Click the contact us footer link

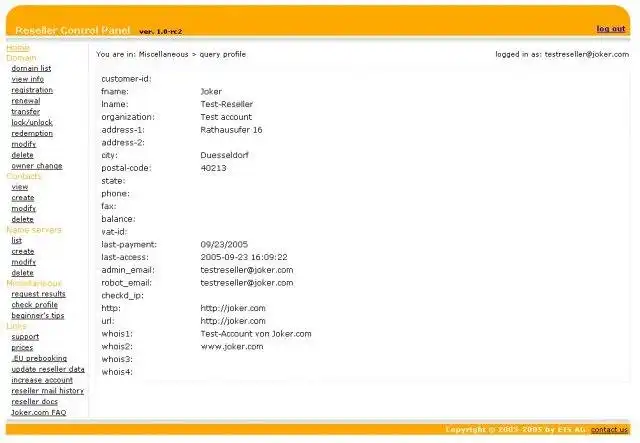coord(609,430)
